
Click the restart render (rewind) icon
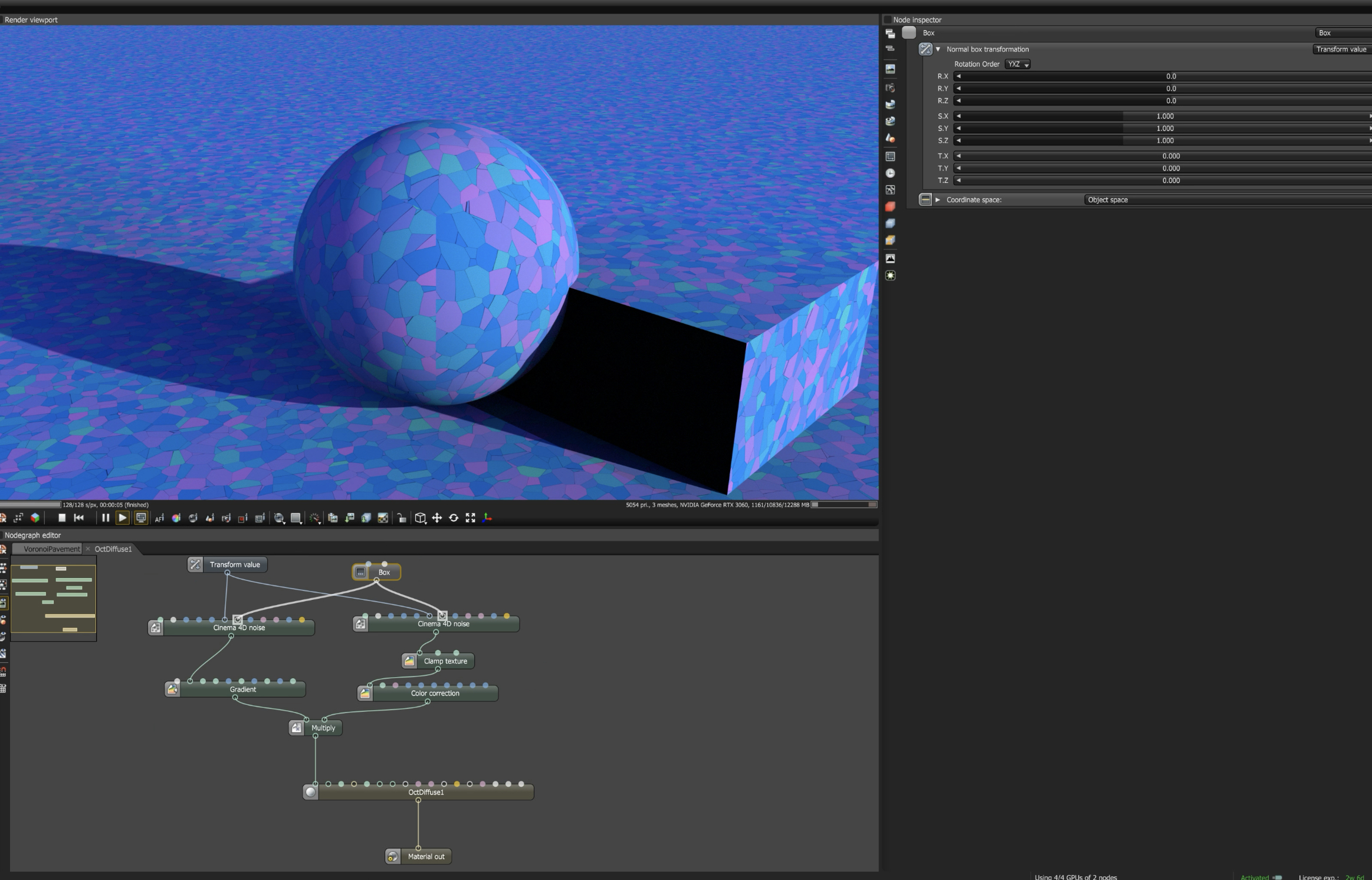(79, 518)
